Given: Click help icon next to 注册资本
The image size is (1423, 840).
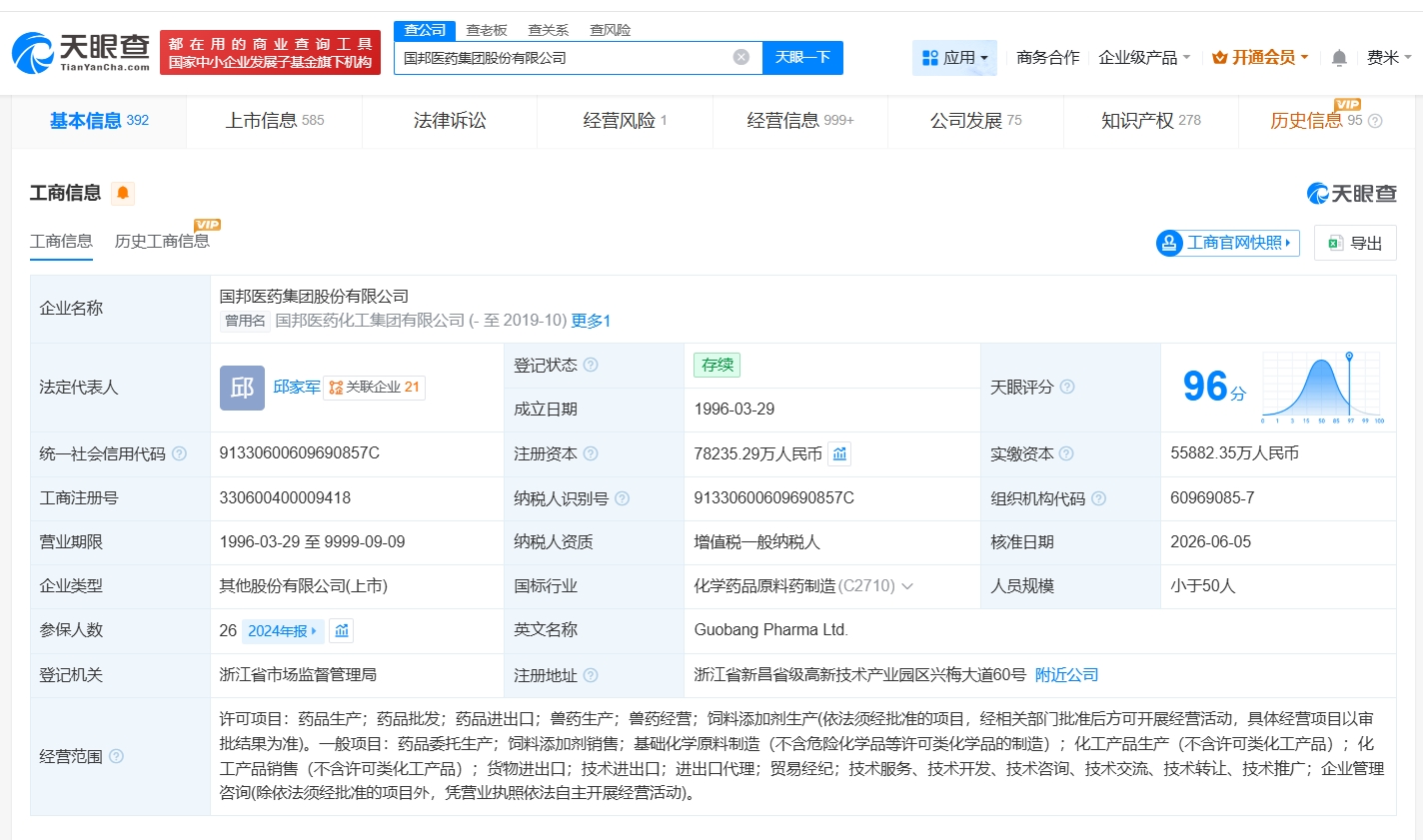Looking at the screenshot, I should coord(591,453).
